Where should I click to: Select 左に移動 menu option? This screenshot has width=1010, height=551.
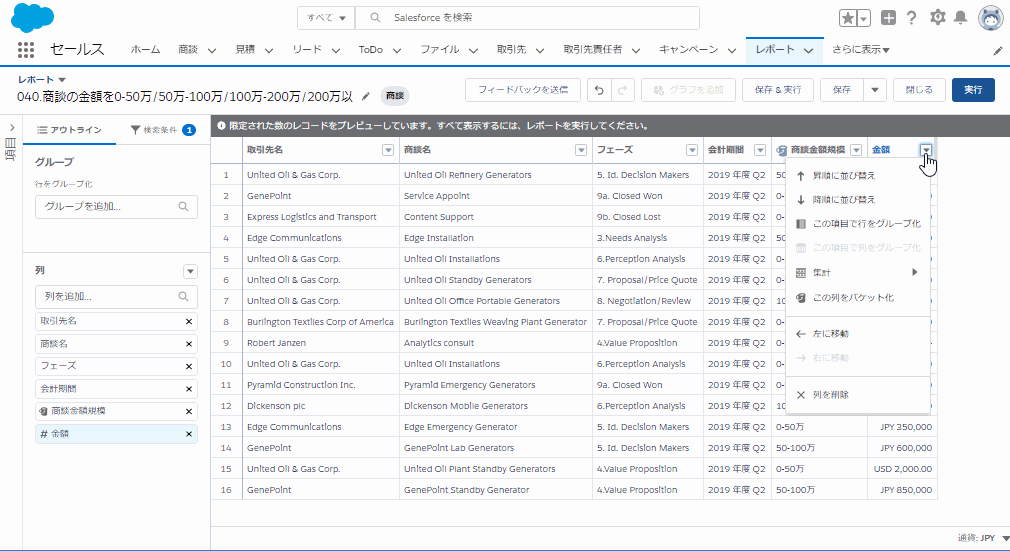pyautogui.click(x=858, y=334)
